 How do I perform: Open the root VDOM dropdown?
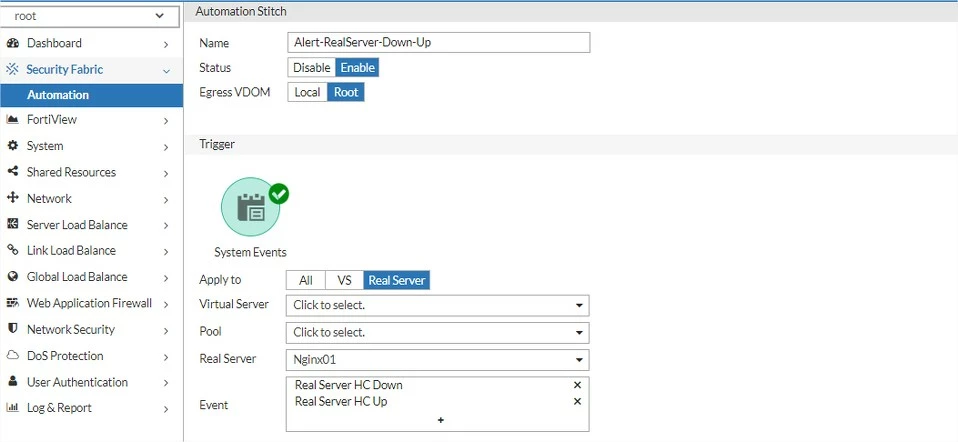pyautogui.click(x=90, y=16)
